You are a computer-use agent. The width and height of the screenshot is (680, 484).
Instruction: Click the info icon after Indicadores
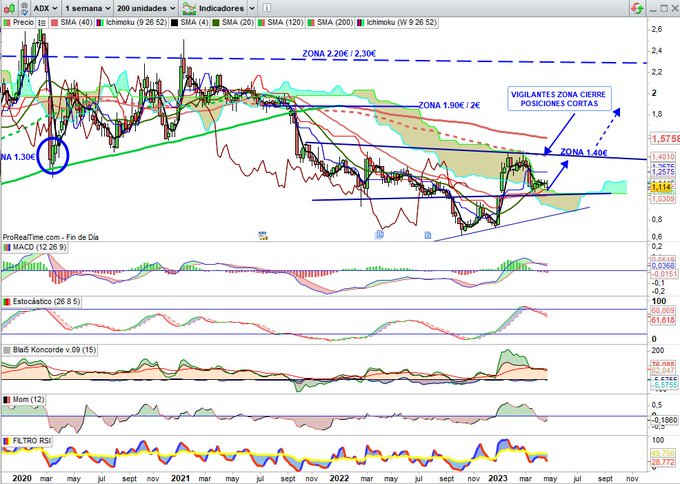point(267,8)
